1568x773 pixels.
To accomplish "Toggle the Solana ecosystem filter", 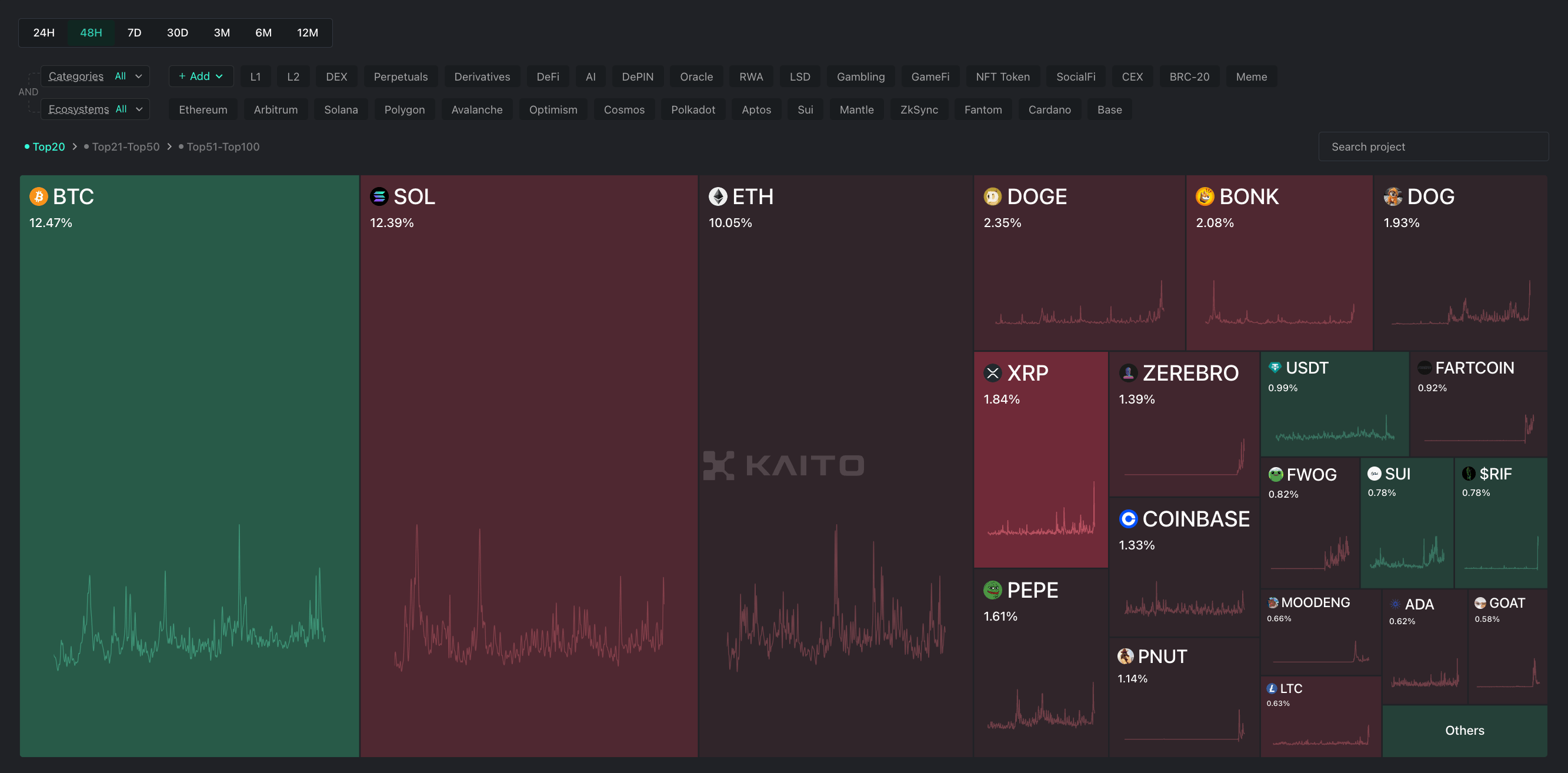I will tap(341, 109).
